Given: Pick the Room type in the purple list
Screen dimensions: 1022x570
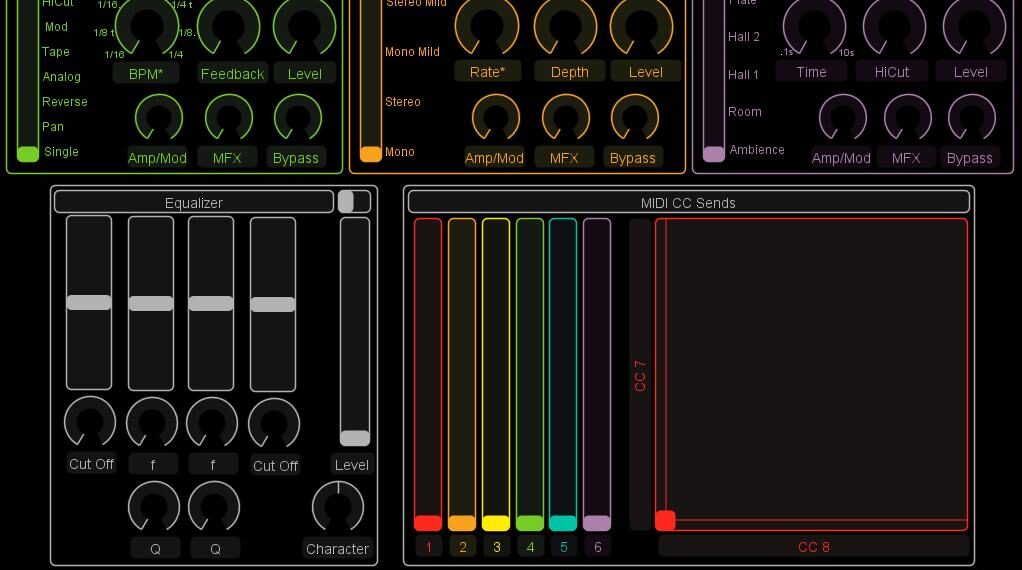Looking at the screenshot, I should tap(745, 112).
